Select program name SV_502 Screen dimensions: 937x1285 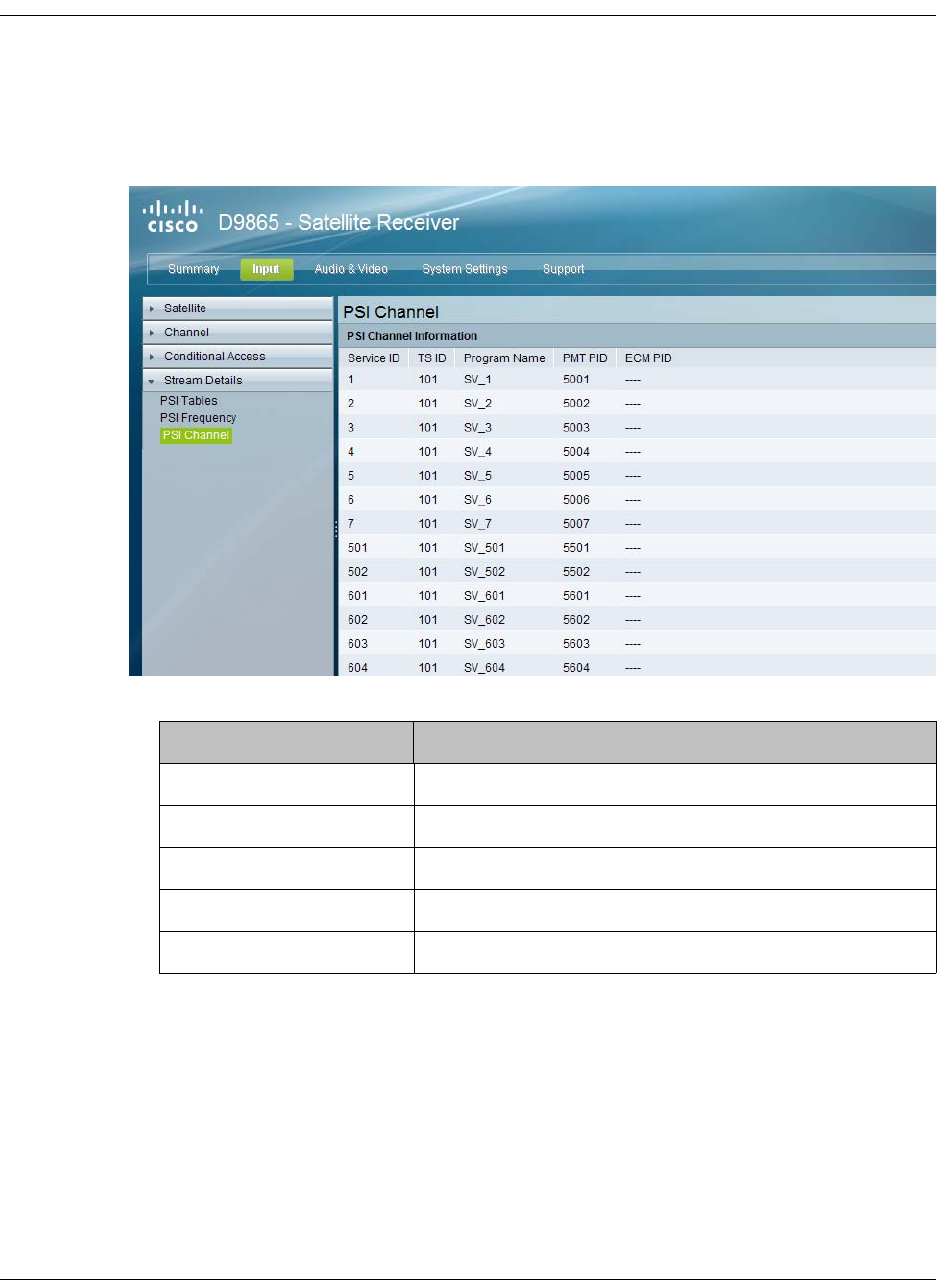point(484,571)
